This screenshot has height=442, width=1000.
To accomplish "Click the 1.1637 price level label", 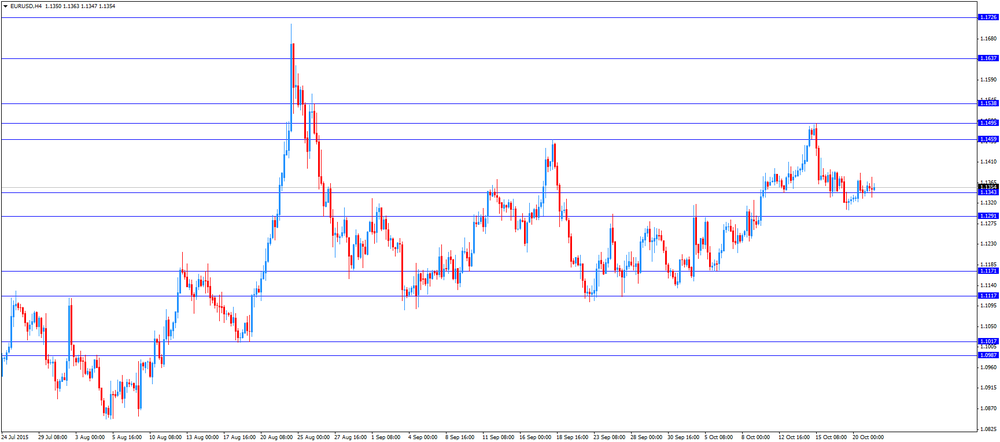I will pyautogui.click(x=987, y=59).
